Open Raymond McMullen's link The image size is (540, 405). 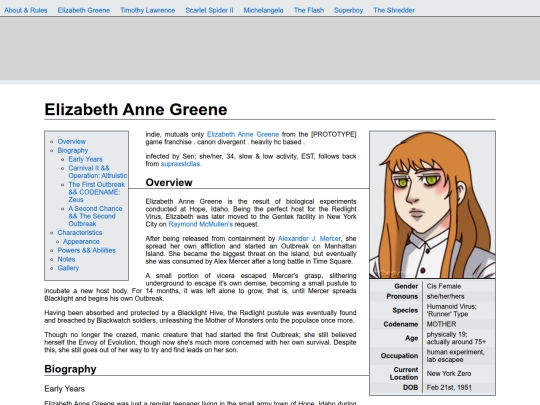click(x=200, y=224)
